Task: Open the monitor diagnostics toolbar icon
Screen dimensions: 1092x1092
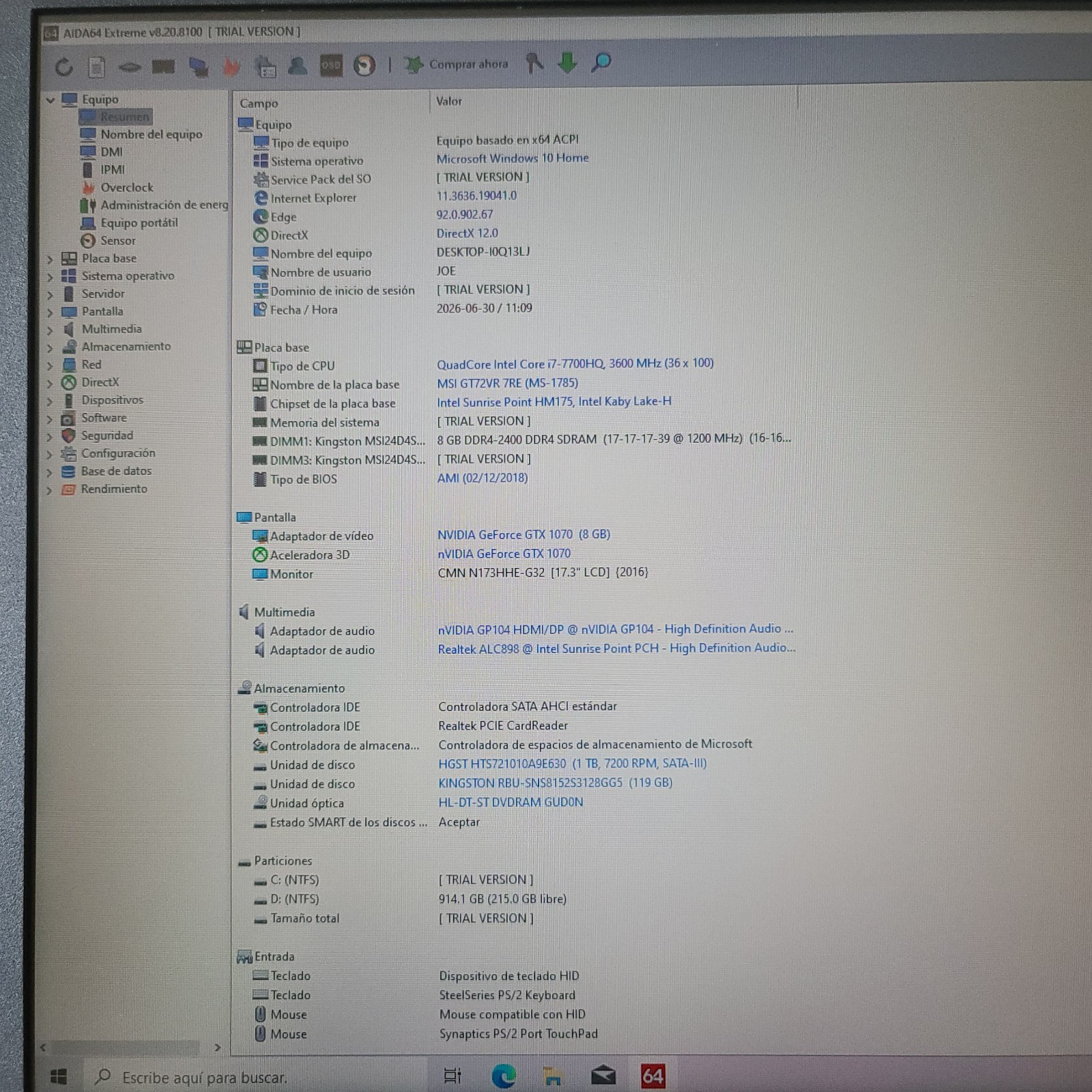Action: [265, 66]
